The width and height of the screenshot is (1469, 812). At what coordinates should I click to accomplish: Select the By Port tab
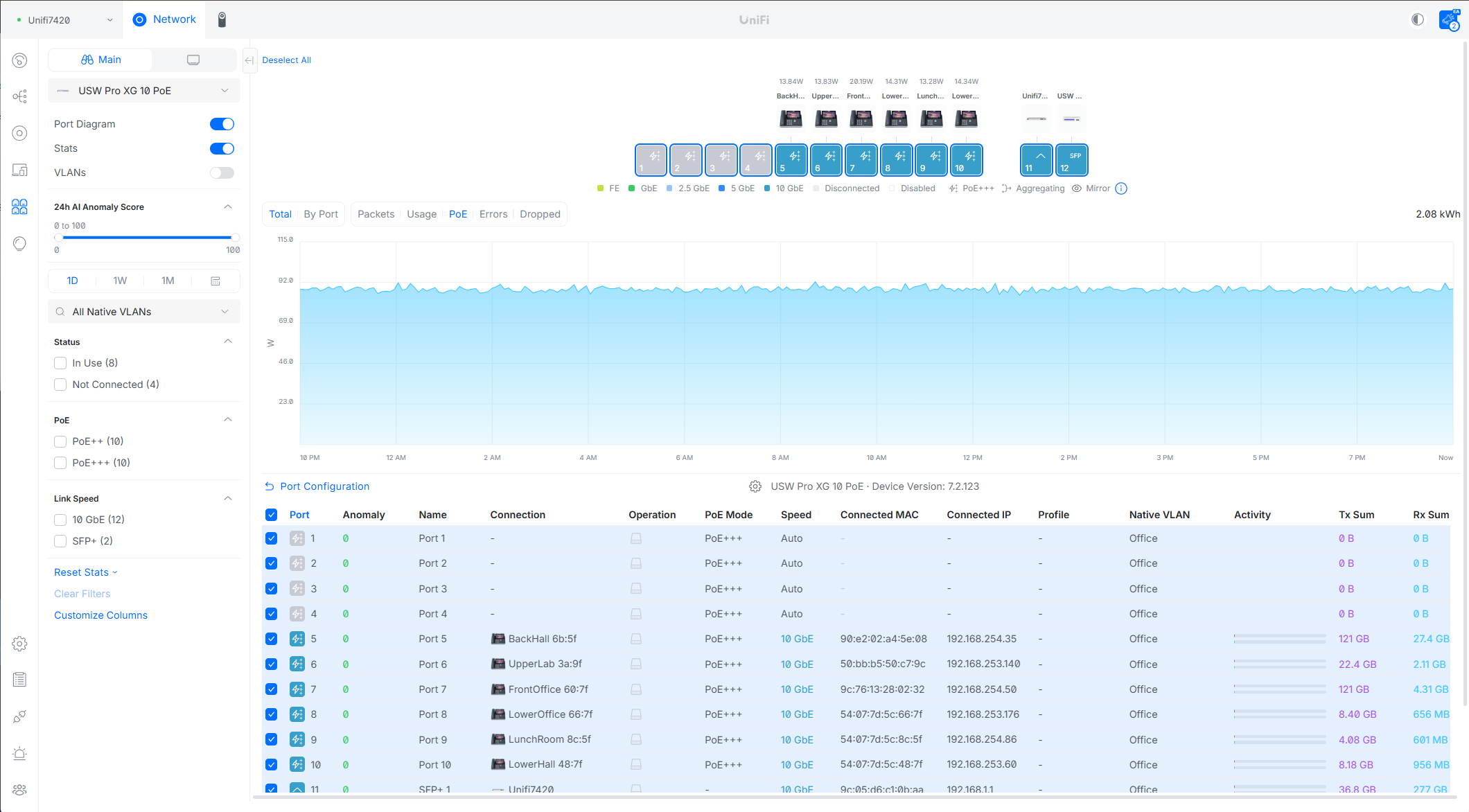pos(321,214)
